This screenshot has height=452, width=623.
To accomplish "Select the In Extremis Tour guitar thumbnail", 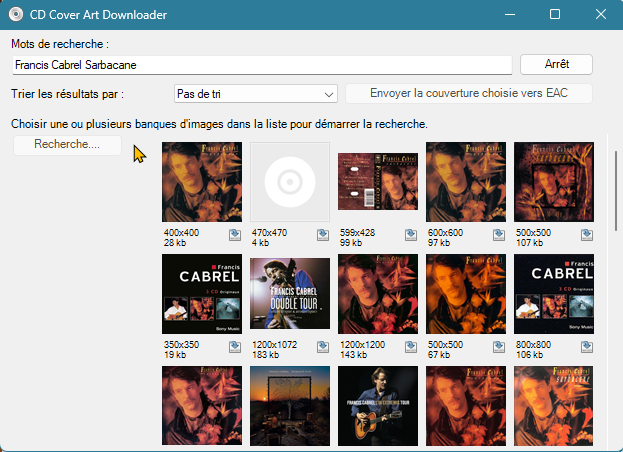I will tap(378, 406).
